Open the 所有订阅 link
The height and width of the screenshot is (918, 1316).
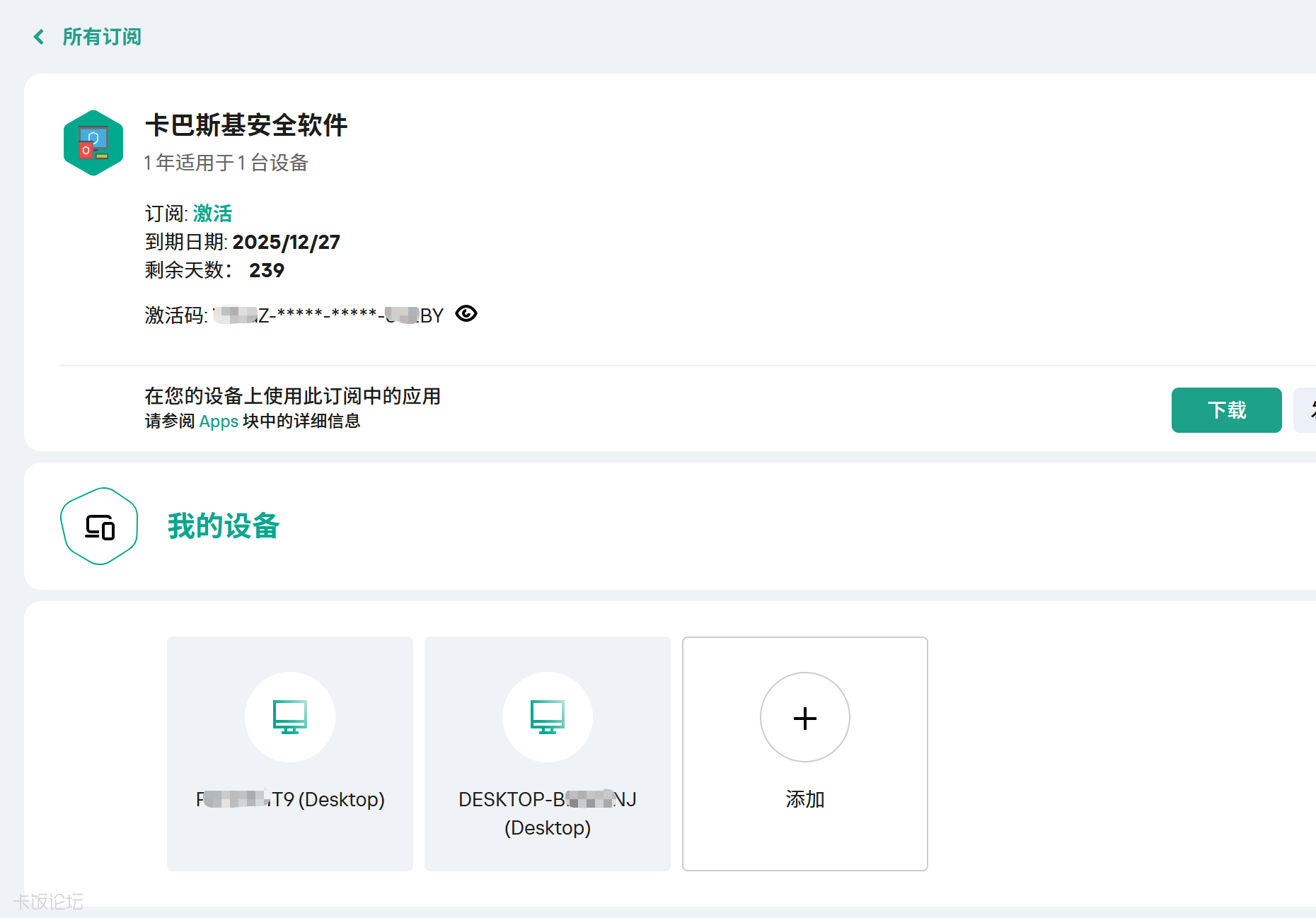click(102, 37)
